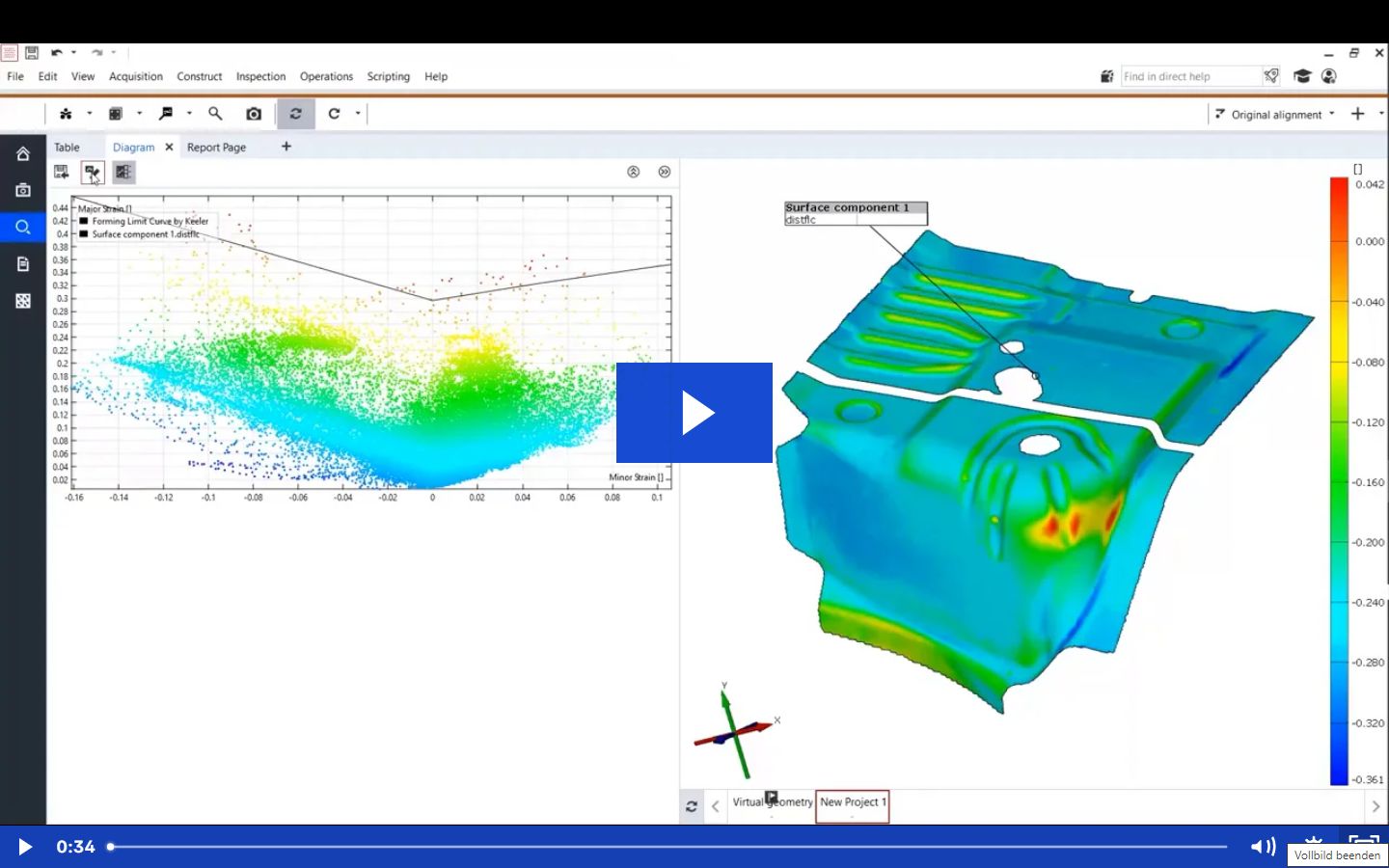Image resolution: width=1389 pixels, height=868 pixels.
Task: Open the report document icon in sidebar
Action: click(23, 264)
